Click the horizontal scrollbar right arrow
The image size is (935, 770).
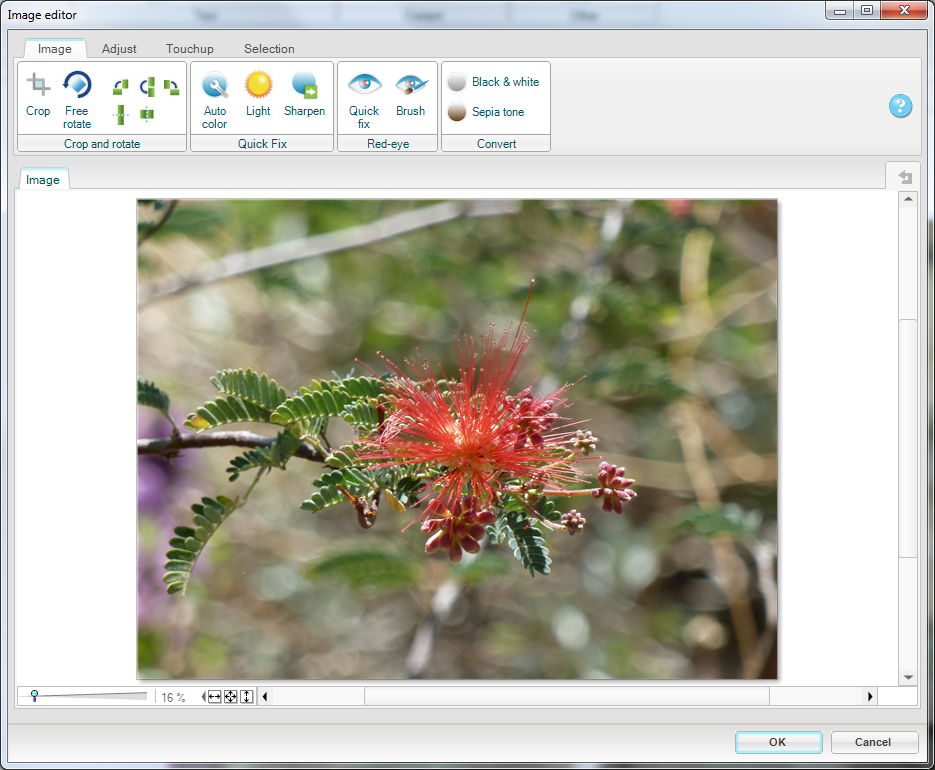[x=870, y=696]
